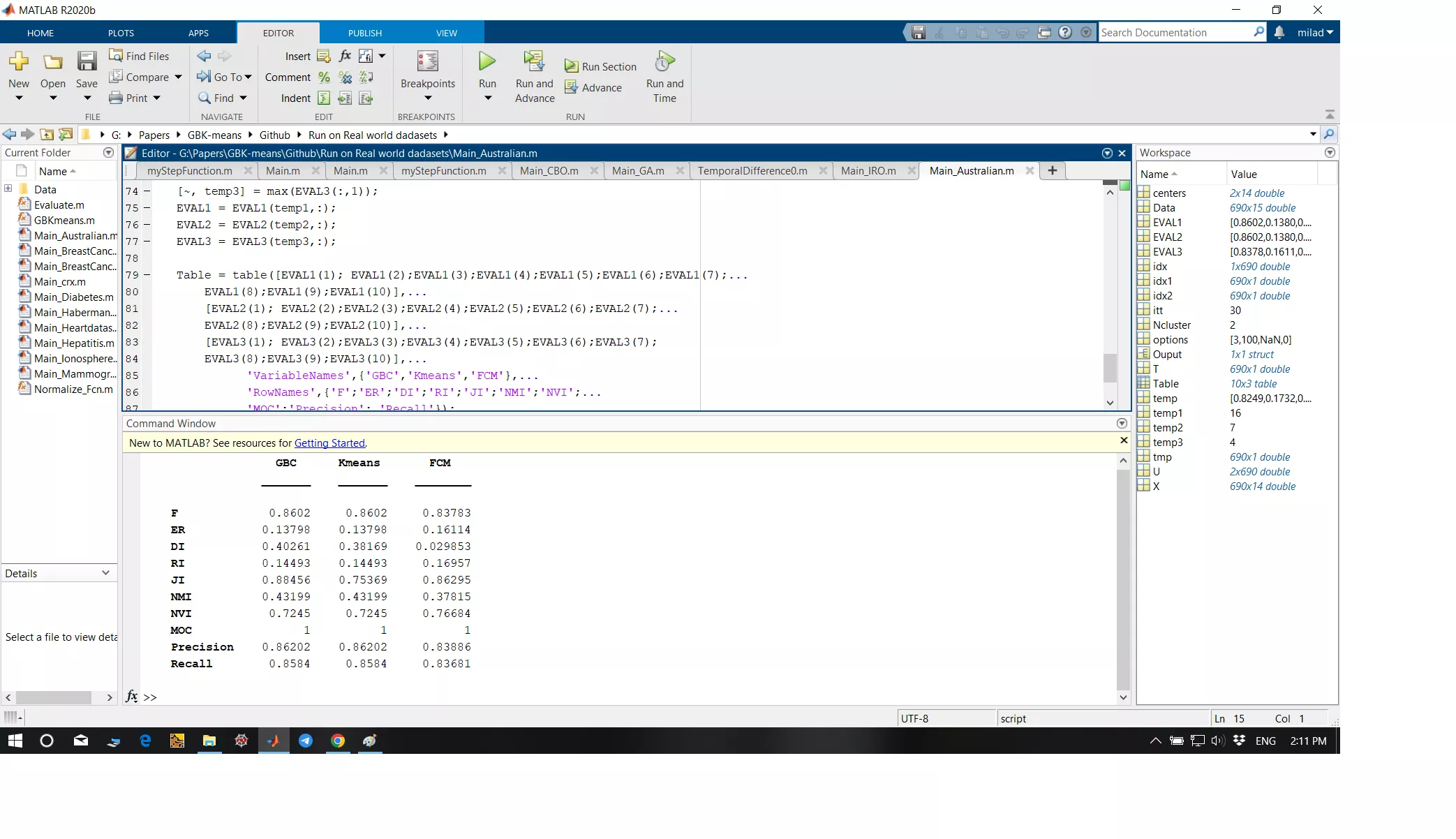Switch to the PUBLISH ribbon tab

(x=365, y=33)
